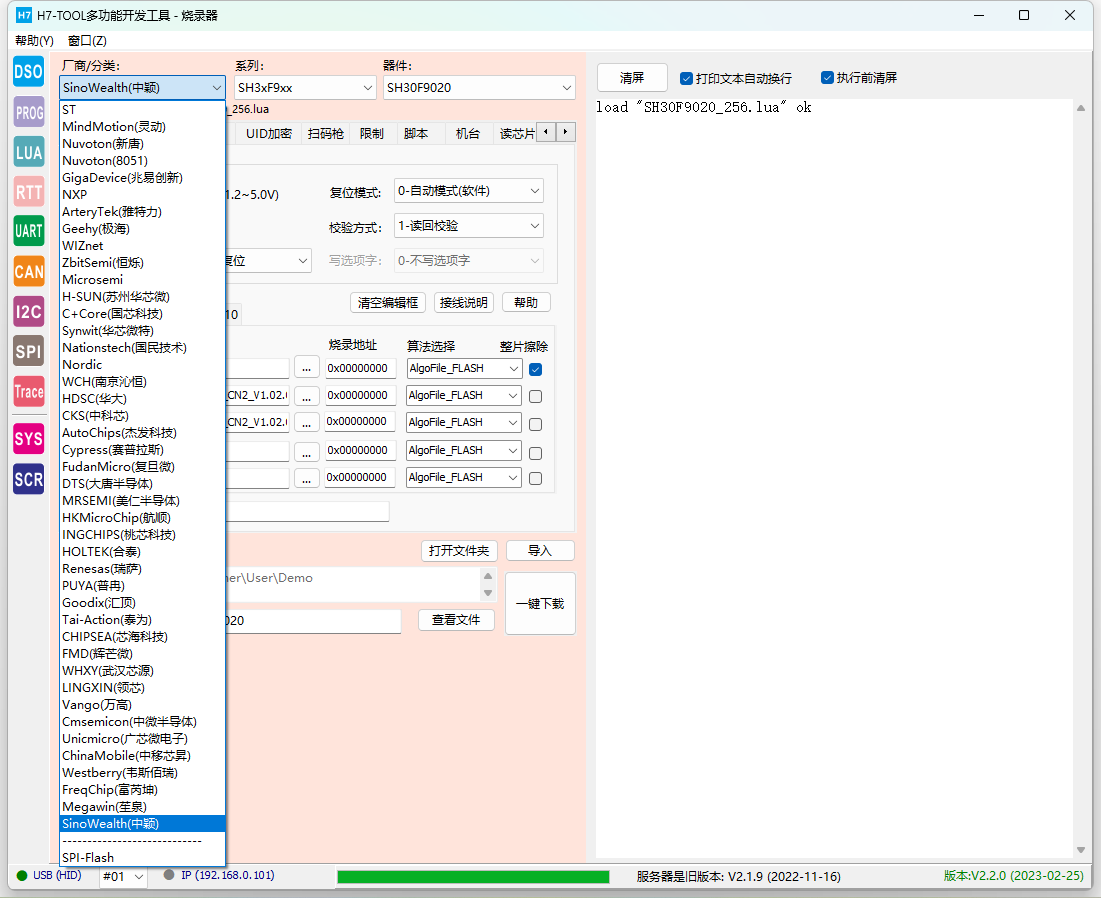This screenshot has height=898, width=1101.
Task: Select GigaDevice(兆易创新) from manufacturer list
Action: click(x=142, y=178)
